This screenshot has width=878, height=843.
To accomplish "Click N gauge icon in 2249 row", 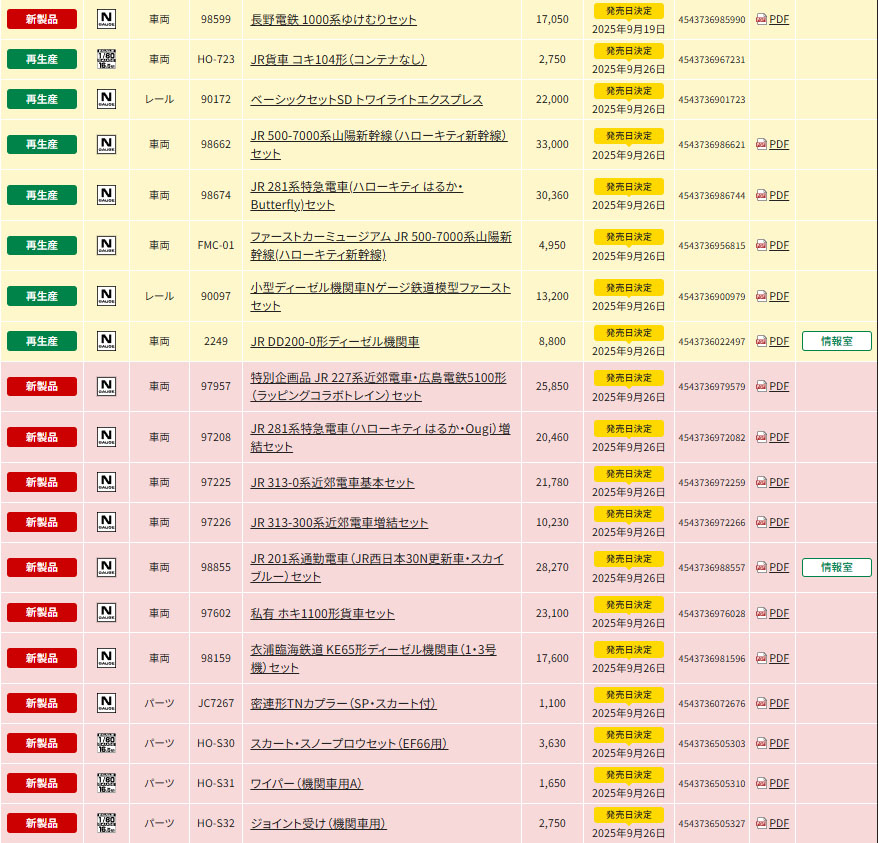I will 106,341.
